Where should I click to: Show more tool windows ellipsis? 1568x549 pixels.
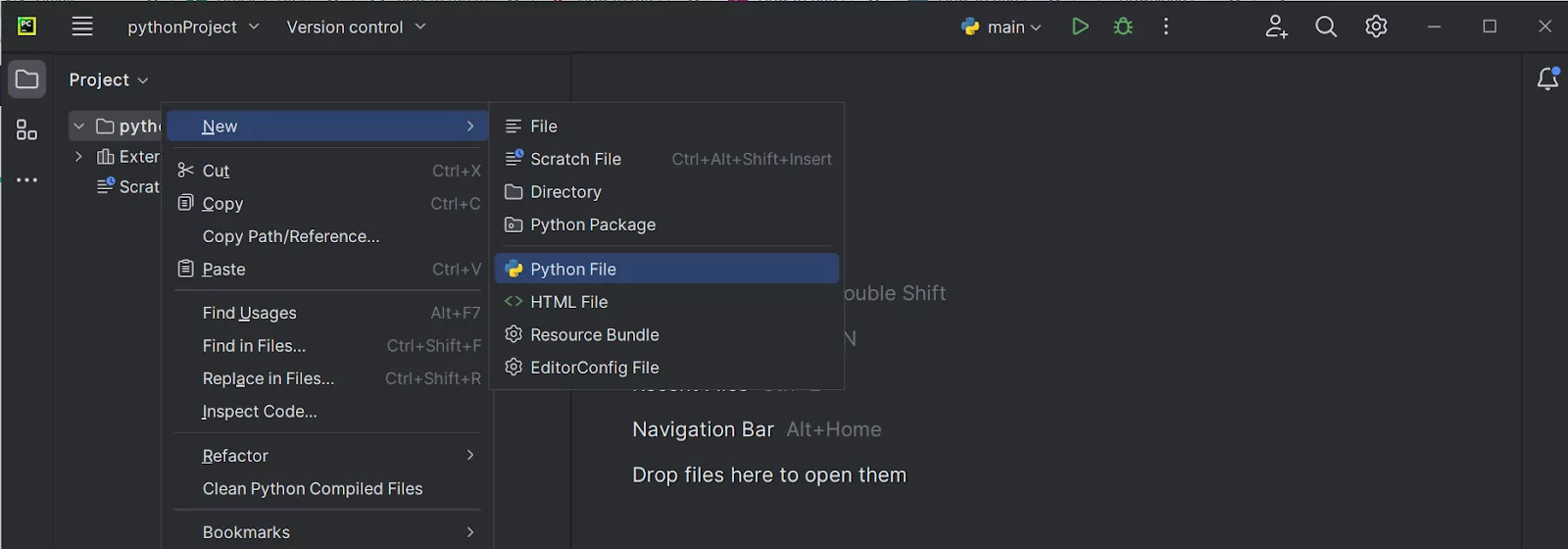tap(27, 180)
